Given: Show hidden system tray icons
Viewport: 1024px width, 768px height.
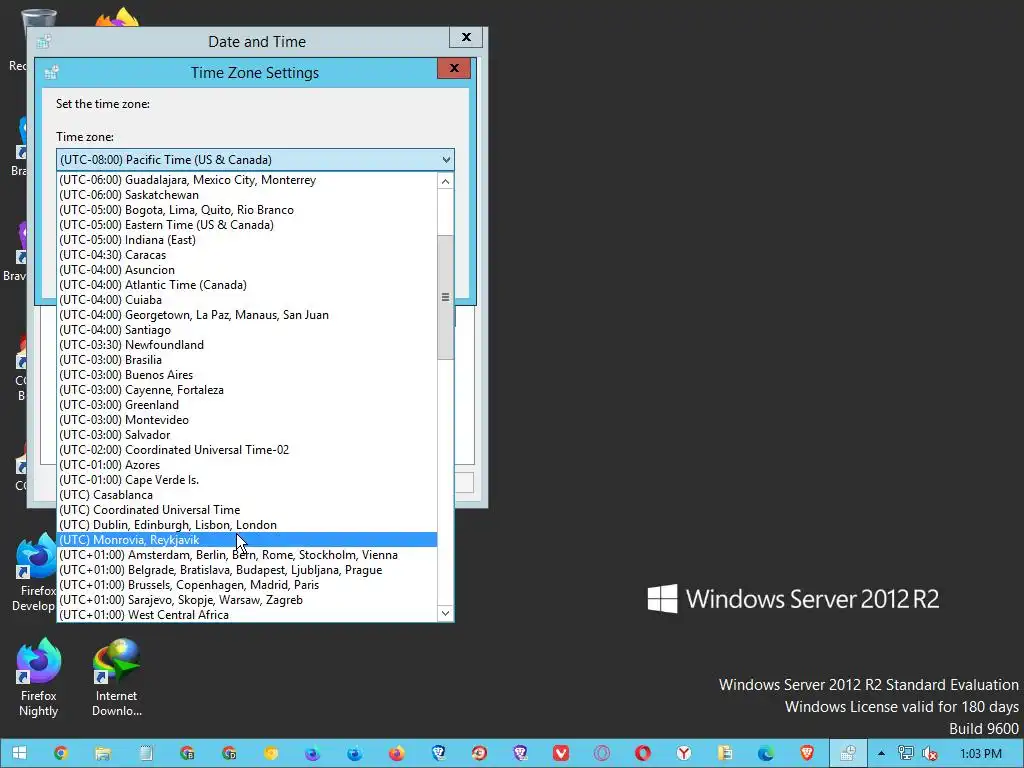Looking at the screenshot, I should point(882,753).
